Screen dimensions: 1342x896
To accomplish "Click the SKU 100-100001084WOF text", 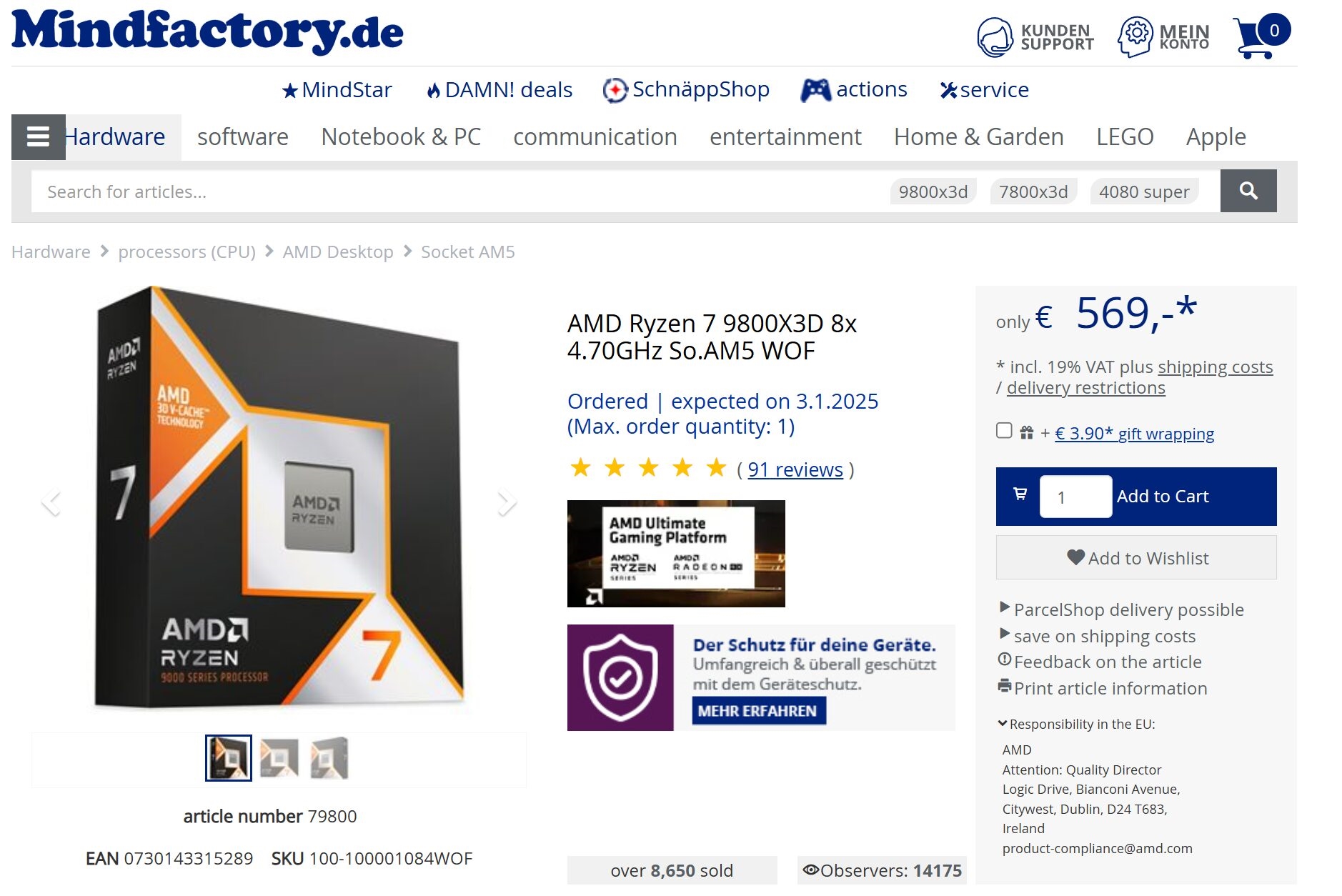I will [x=372, y=858].
